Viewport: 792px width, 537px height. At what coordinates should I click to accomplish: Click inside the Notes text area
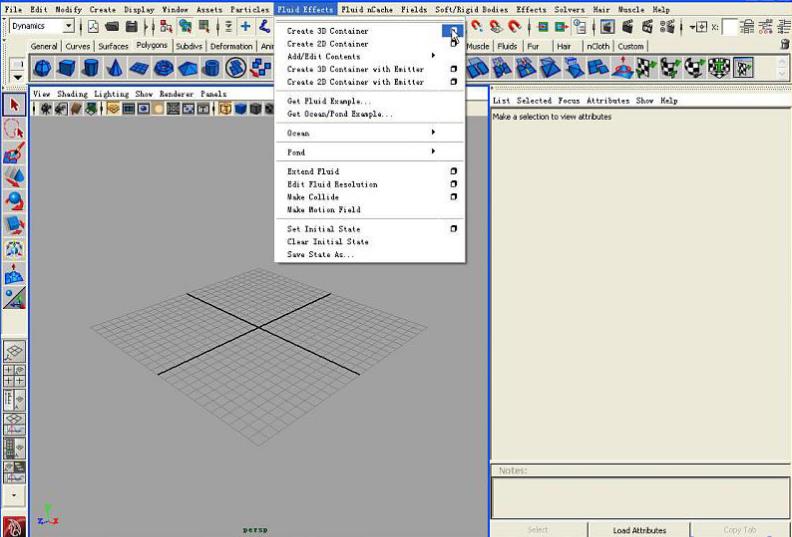pyautogui.click(x=640, y=497)
